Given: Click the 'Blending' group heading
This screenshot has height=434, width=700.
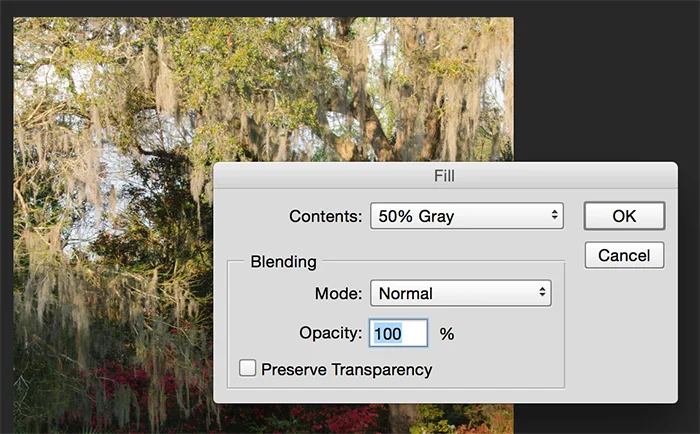Looking at the screenshot, I should tap(283, 262).
